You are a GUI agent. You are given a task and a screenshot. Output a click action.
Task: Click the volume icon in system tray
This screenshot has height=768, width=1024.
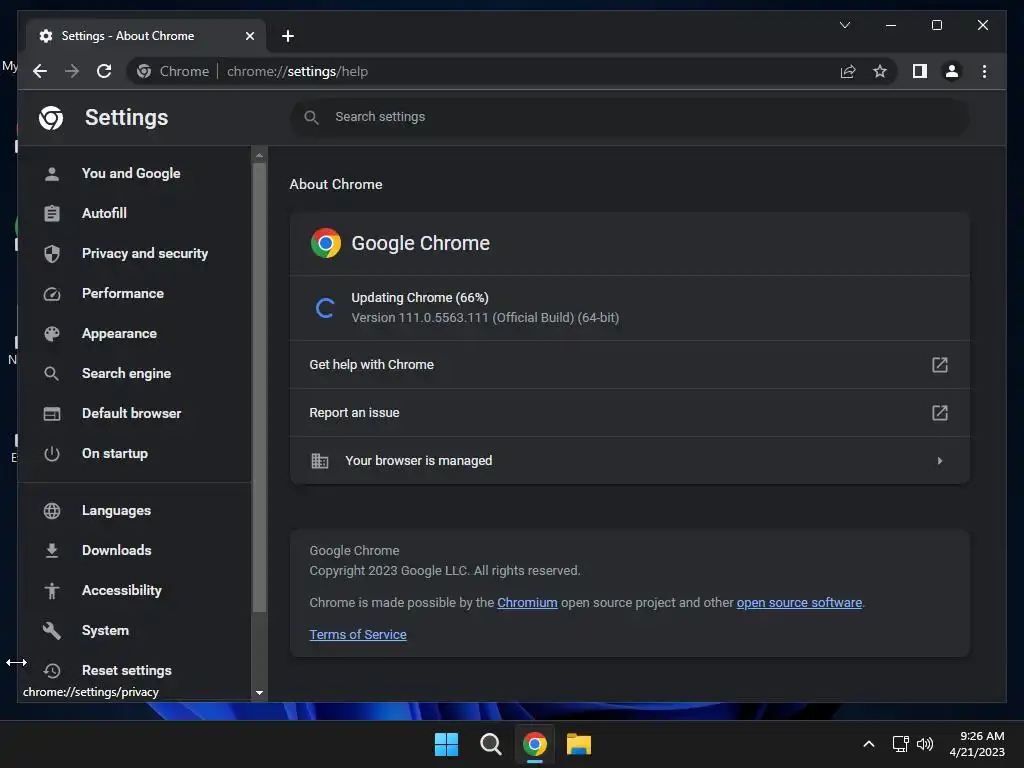point(925,744)
